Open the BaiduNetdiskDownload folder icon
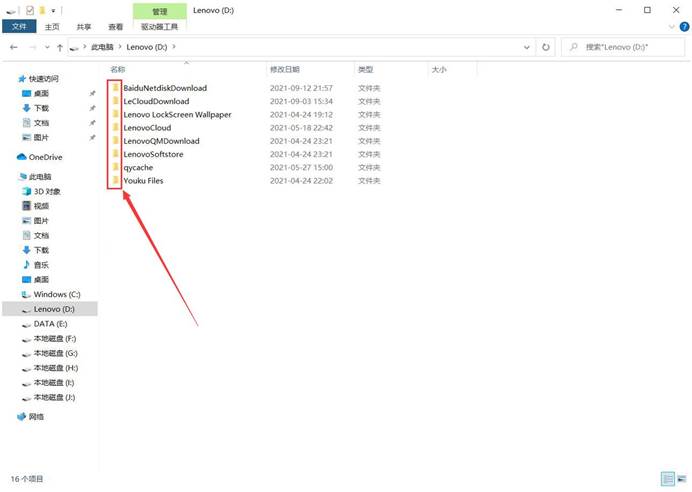 point(116,88)
